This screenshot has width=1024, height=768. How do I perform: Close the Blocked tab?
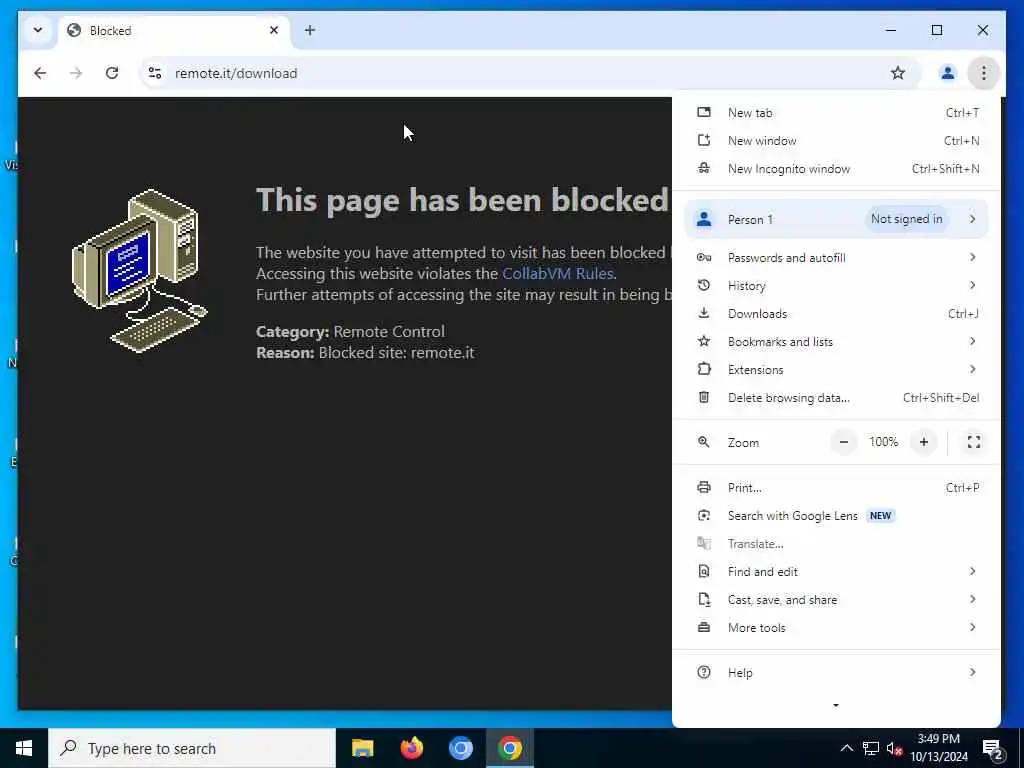[274, 30]
